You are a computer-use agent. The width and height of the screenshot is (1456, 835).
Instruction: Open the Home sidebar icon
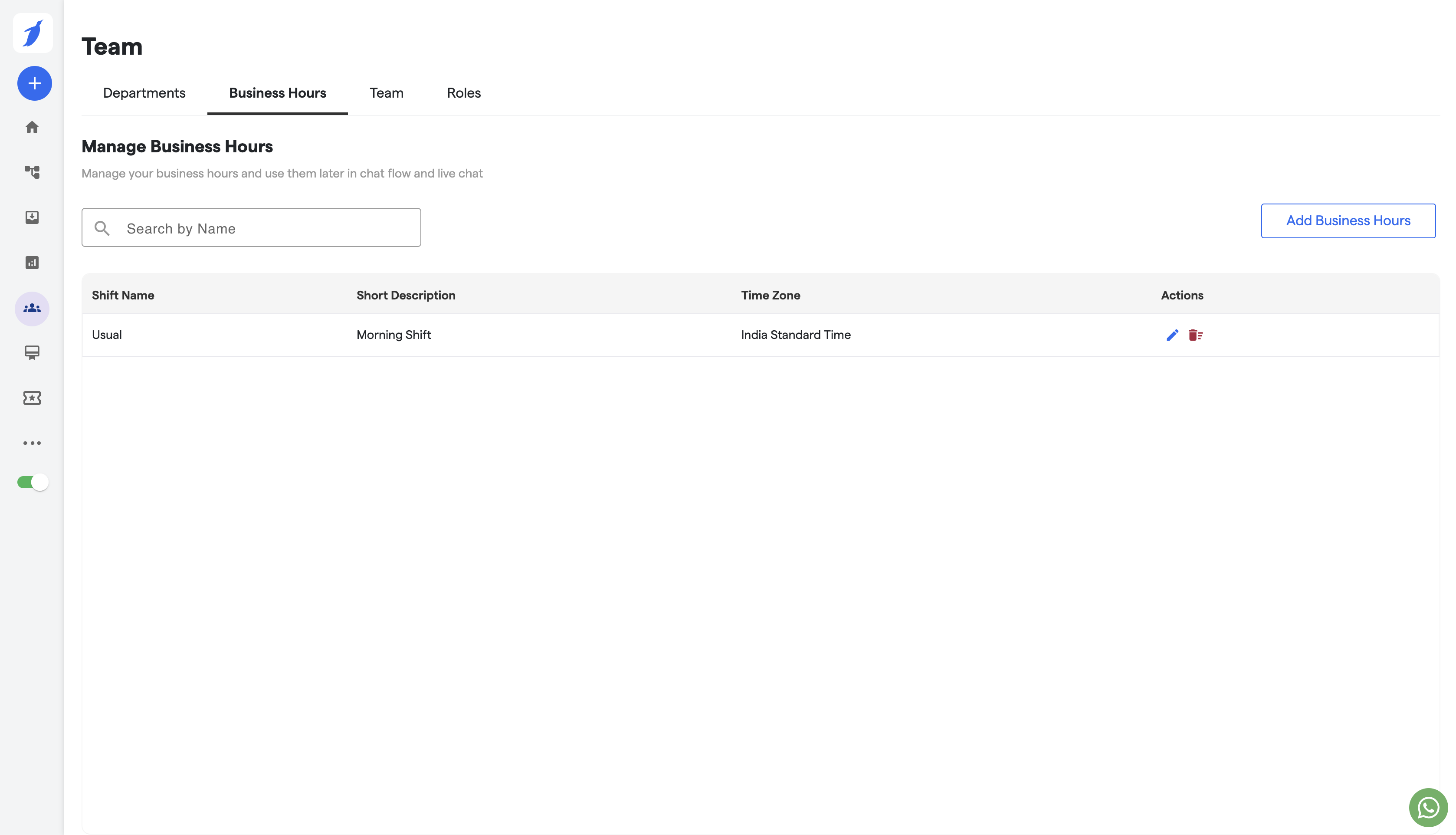(32, 127)
